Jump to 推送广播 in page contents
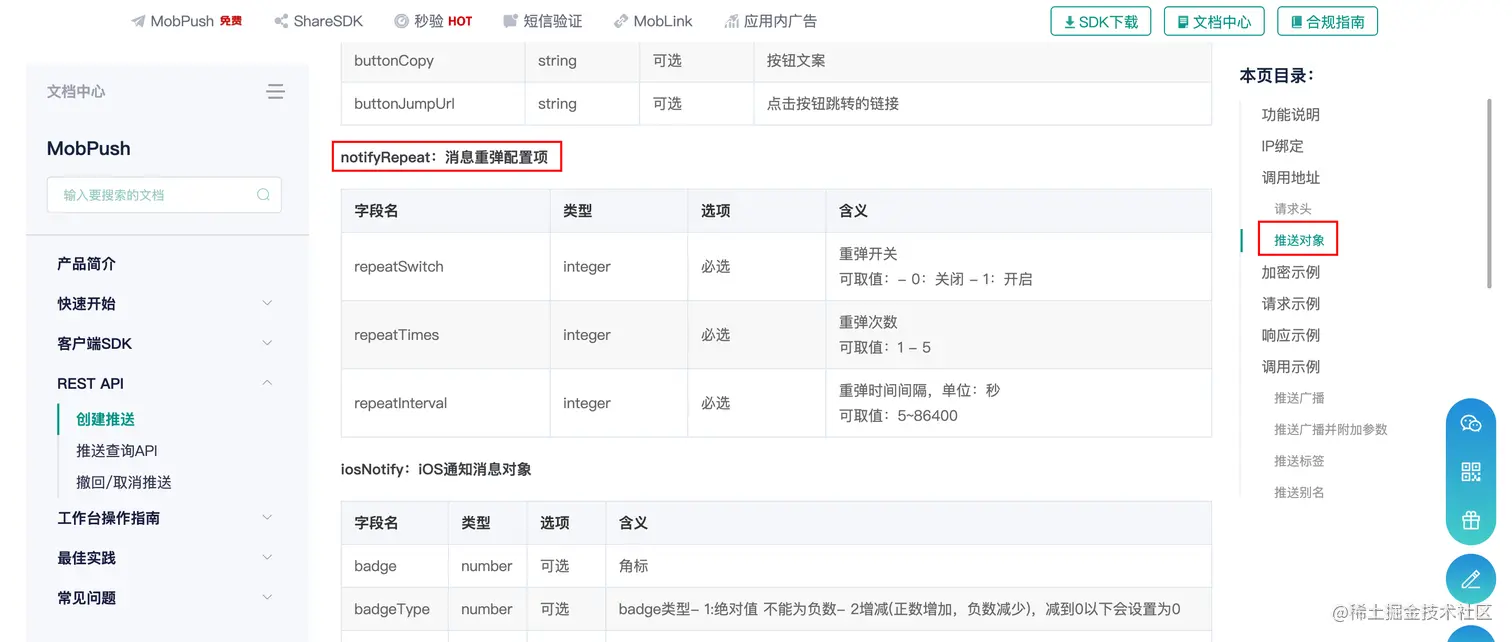Screen dimensions: 1512x642 [1299, 398]
